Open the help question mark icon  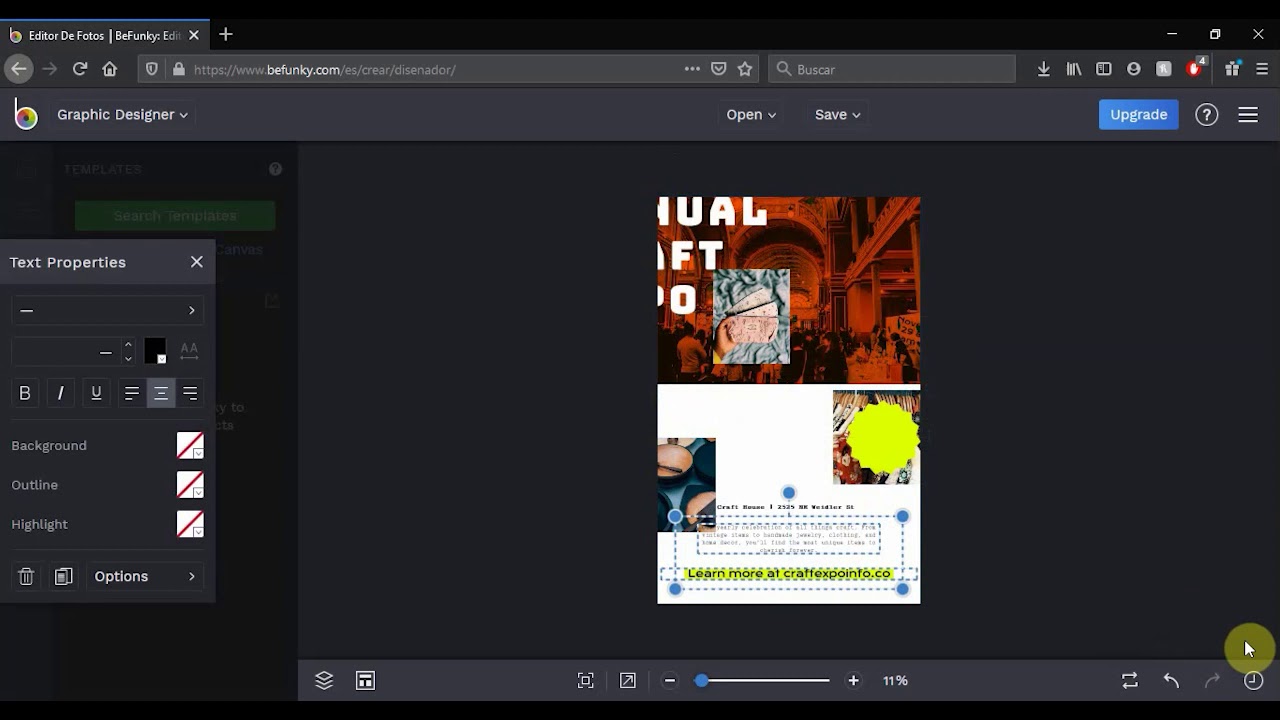(1207, 114)
